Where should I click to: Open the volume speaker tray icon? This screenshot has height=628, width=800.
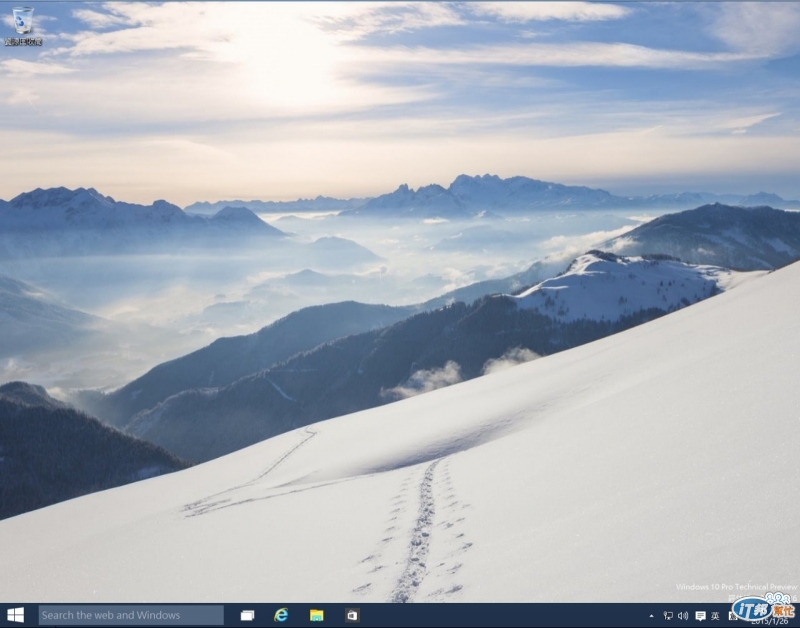point(683,616)
